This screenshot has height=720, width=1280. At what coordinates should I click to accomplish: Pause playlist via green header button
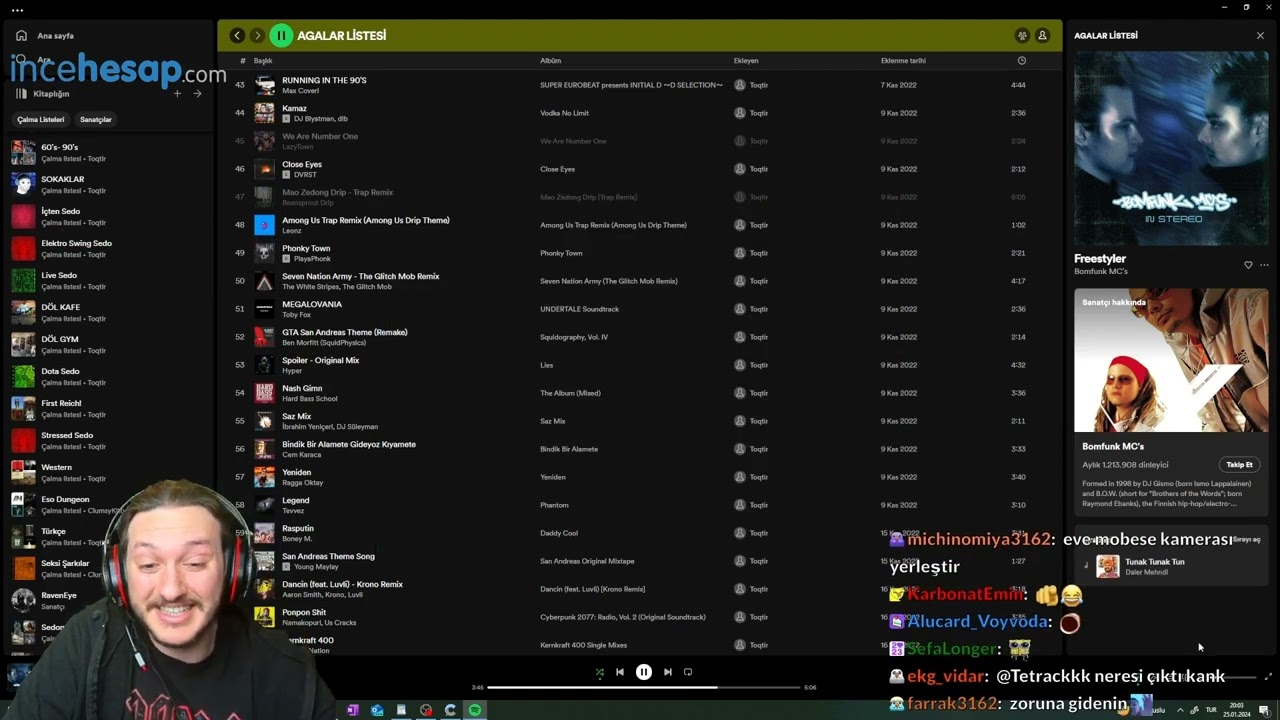point(281,35)
